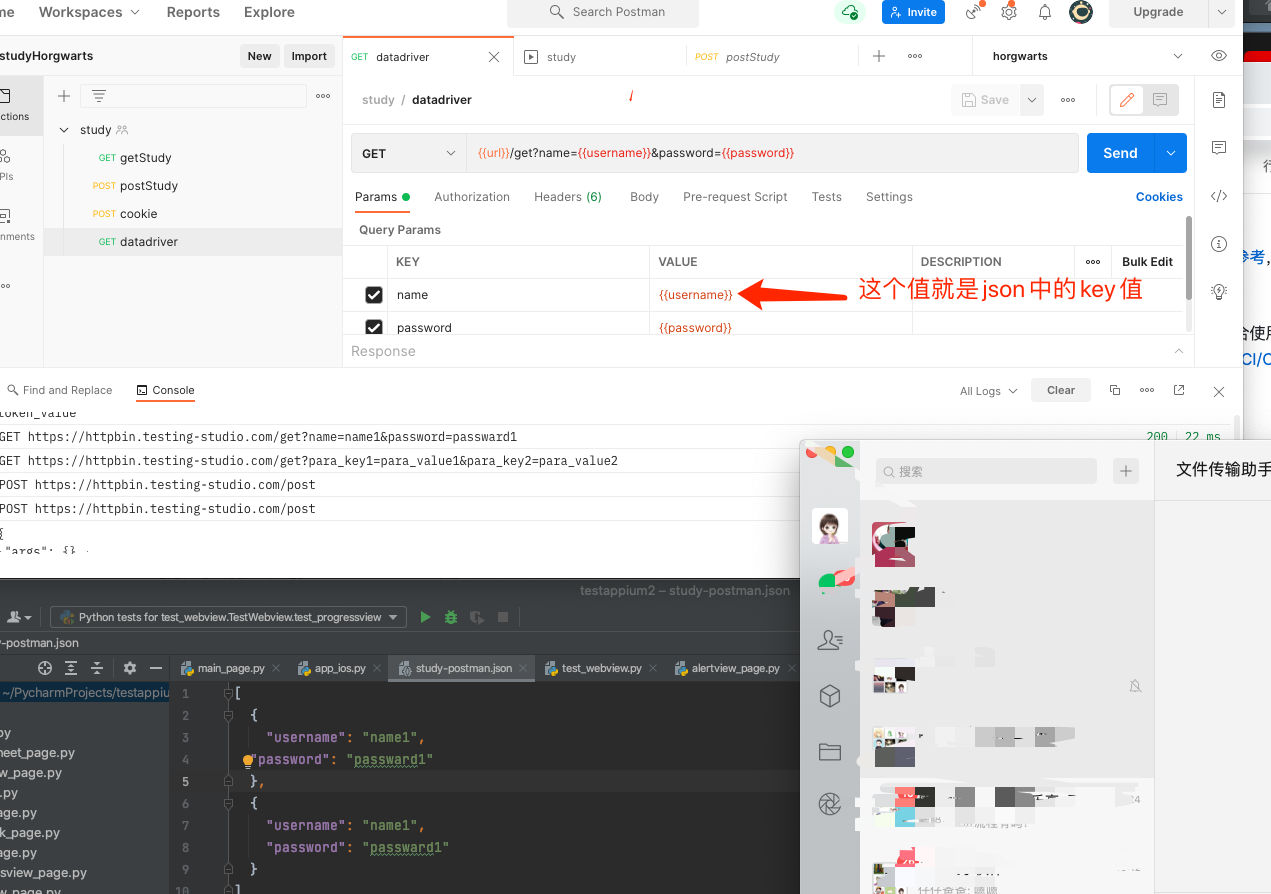Open the HTTP method GET dropdown

(x=409, y=153)
